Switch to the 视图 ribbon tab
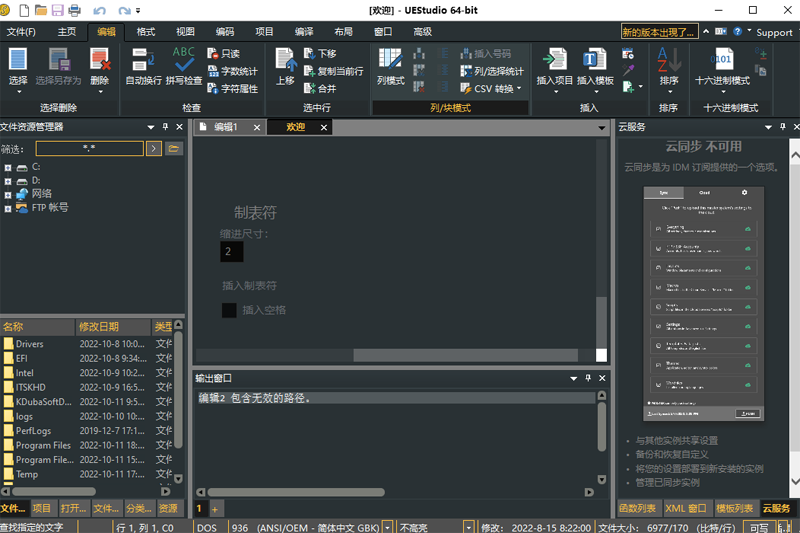 [x=185, y=32]
